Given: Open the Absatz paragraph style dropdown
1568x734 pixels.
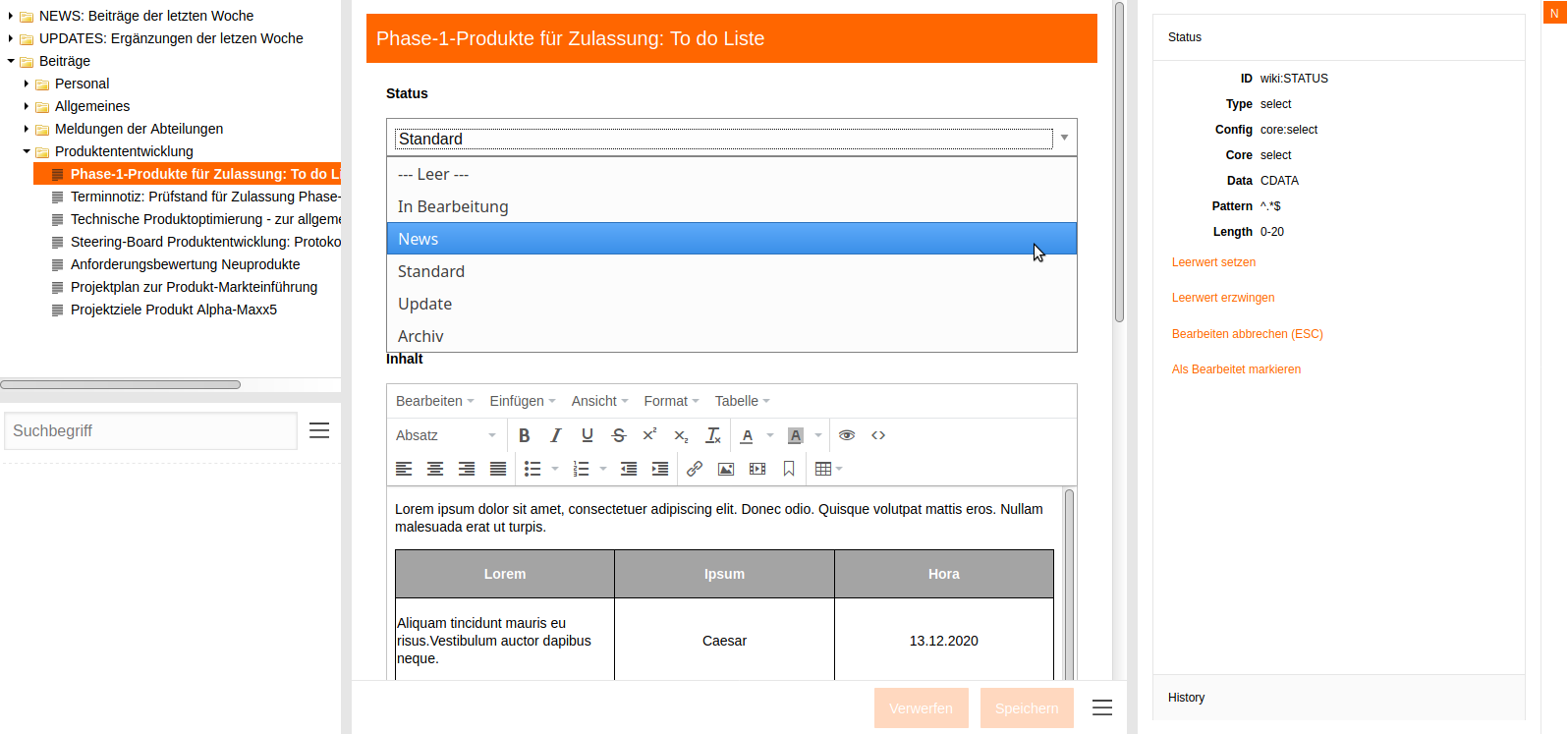Looking at the screenshot, I should (x=446, y=435).
